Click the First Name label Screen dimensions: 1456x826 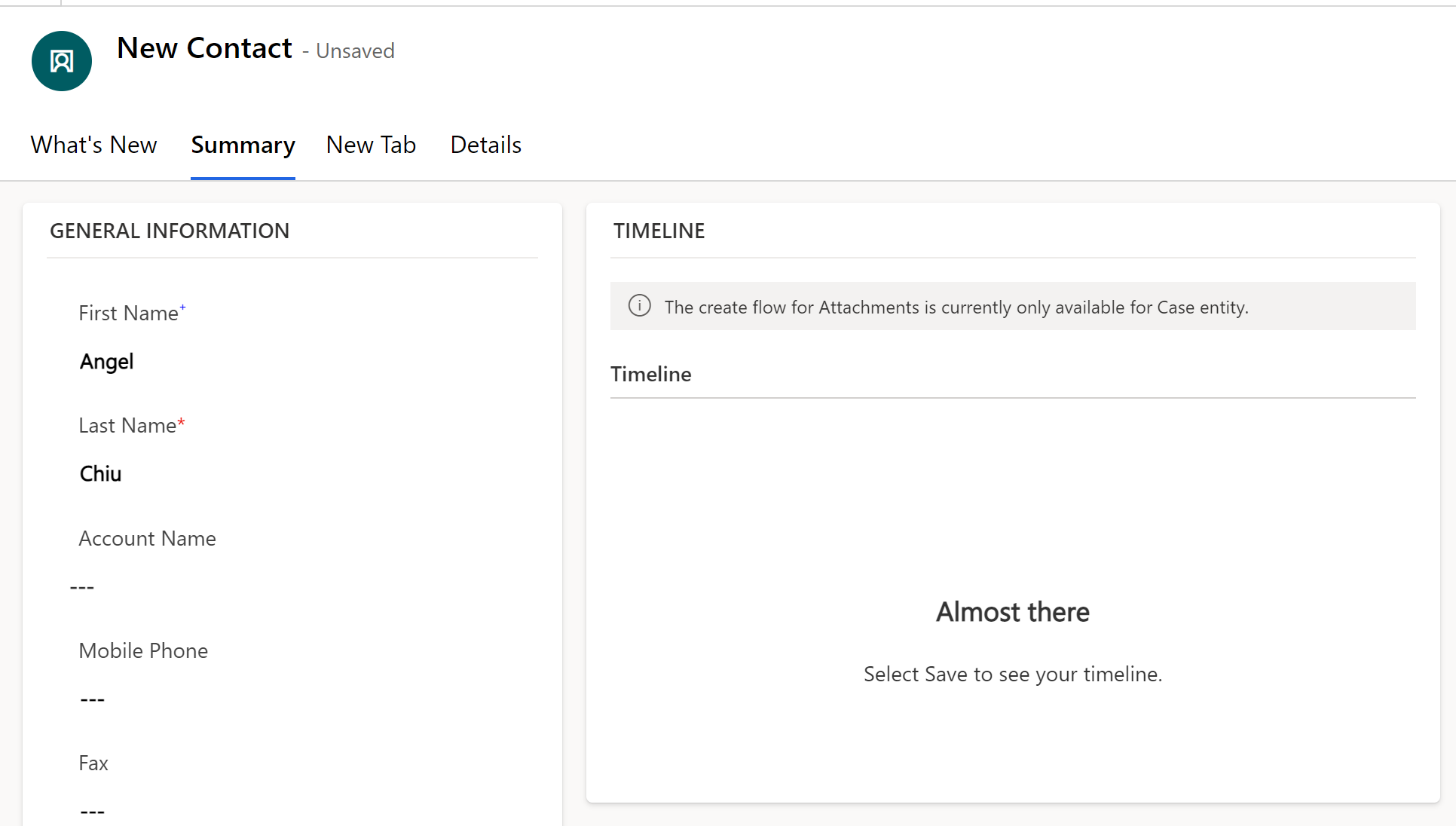(x=128, y=314)
